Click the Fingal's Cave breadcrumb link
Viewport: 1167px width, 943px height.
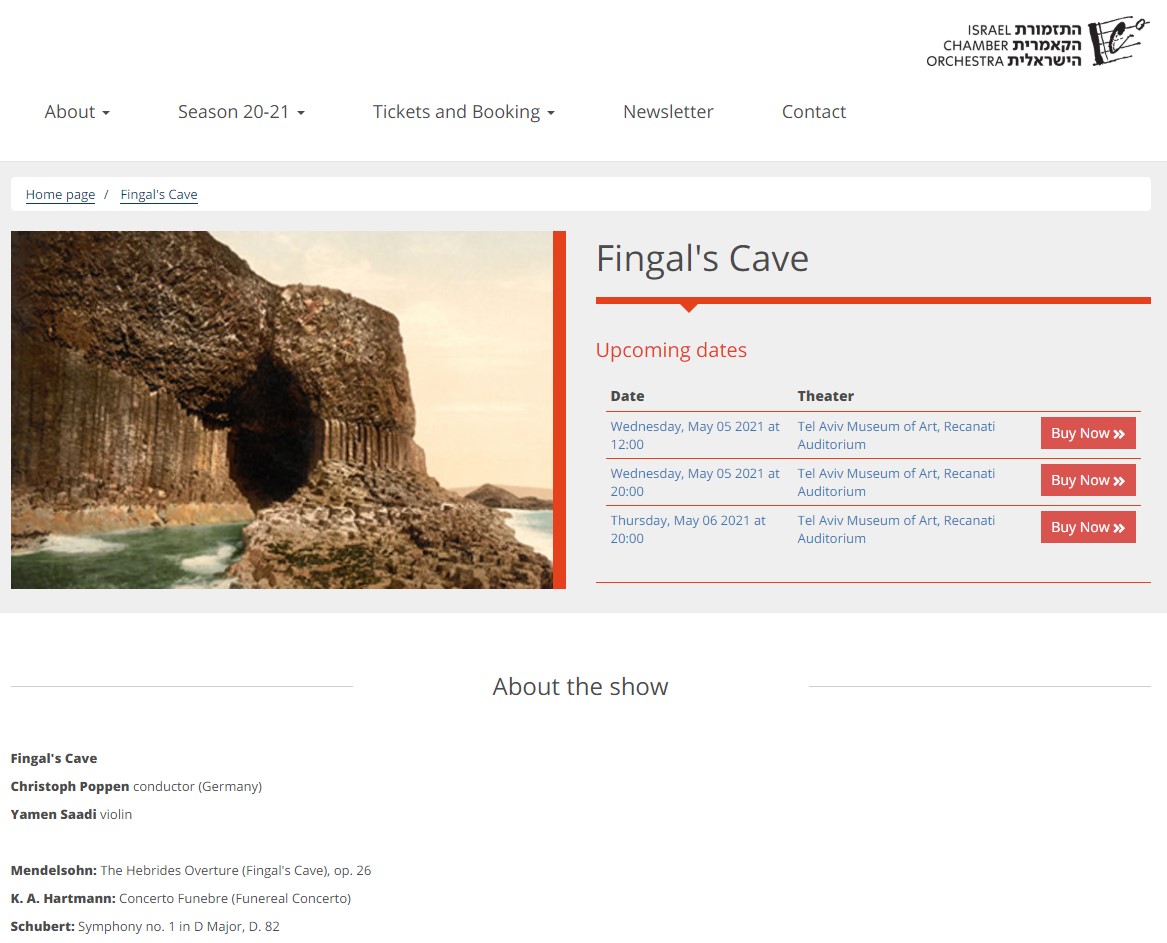tap(159, 195)
